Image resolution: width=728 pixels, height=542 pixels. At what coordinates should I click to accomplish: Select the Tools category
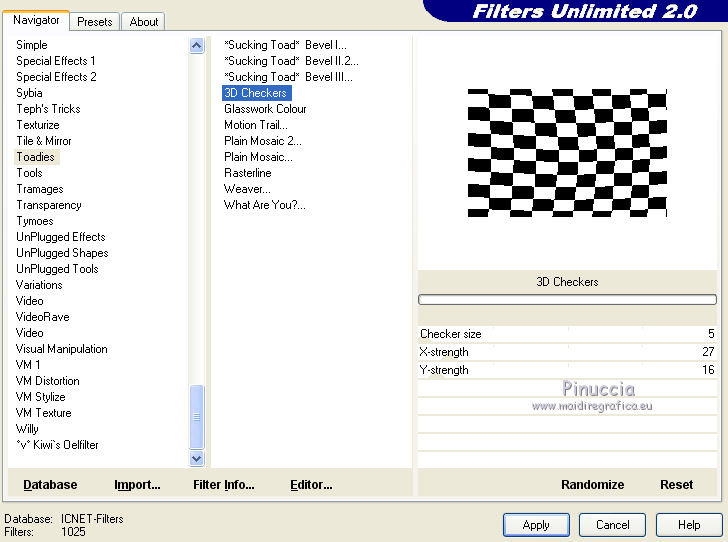coord(29,173)
